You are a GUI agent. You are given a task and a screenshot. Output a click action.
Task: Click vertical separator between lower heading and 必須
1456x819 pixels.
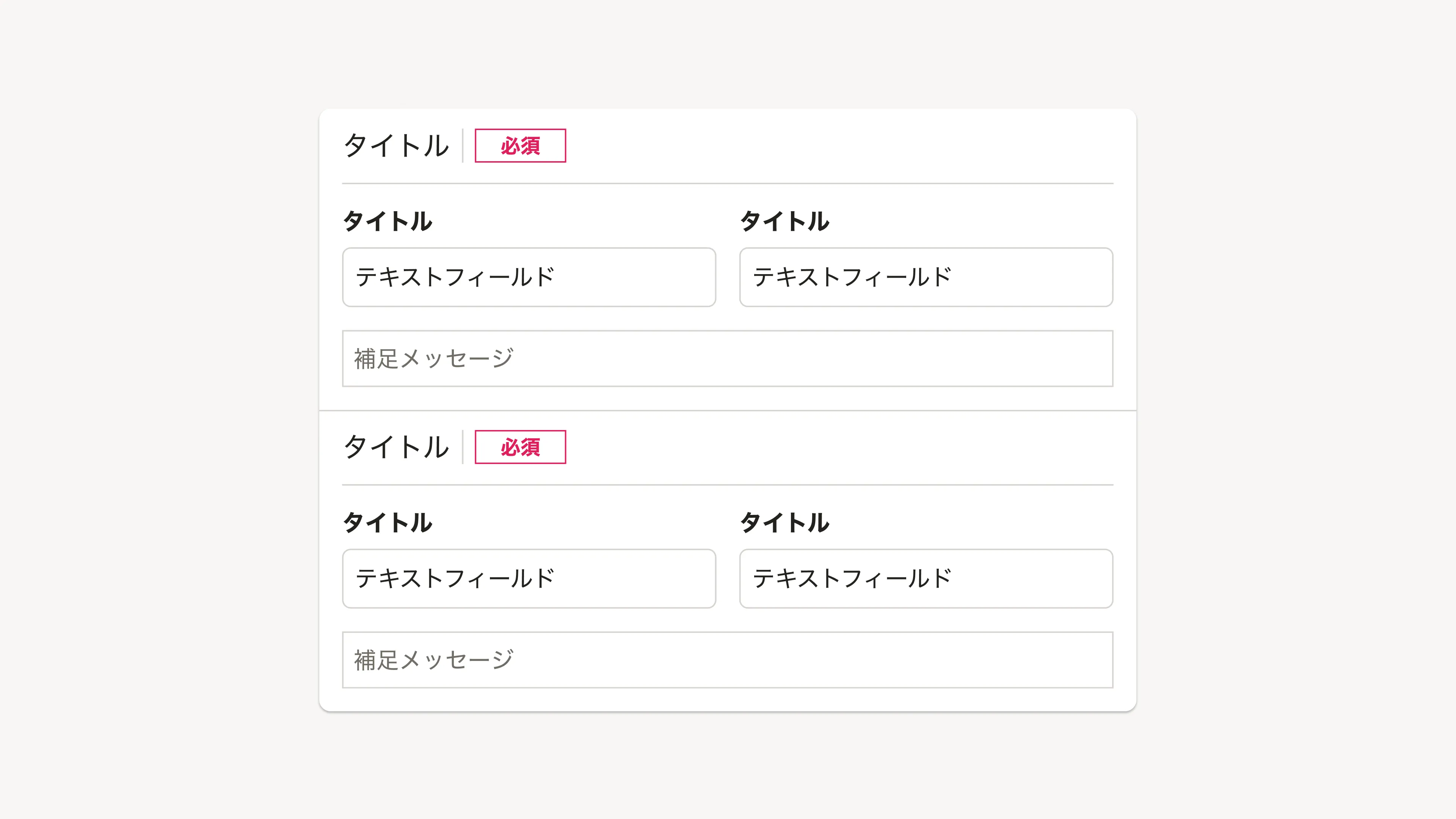click(463, 447)
